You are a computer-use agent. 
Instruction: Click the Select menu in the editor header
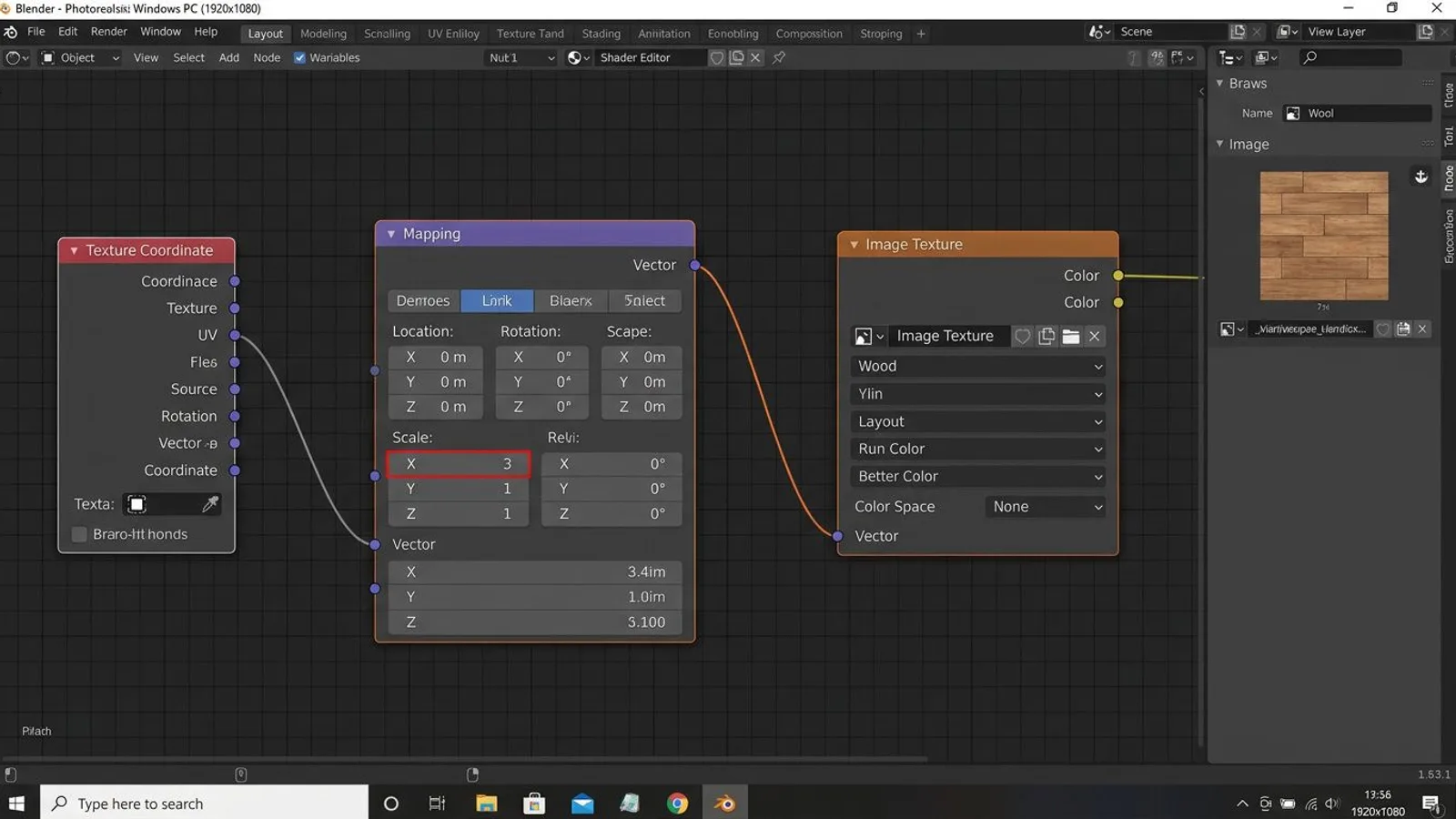click(x=188, y=57)
